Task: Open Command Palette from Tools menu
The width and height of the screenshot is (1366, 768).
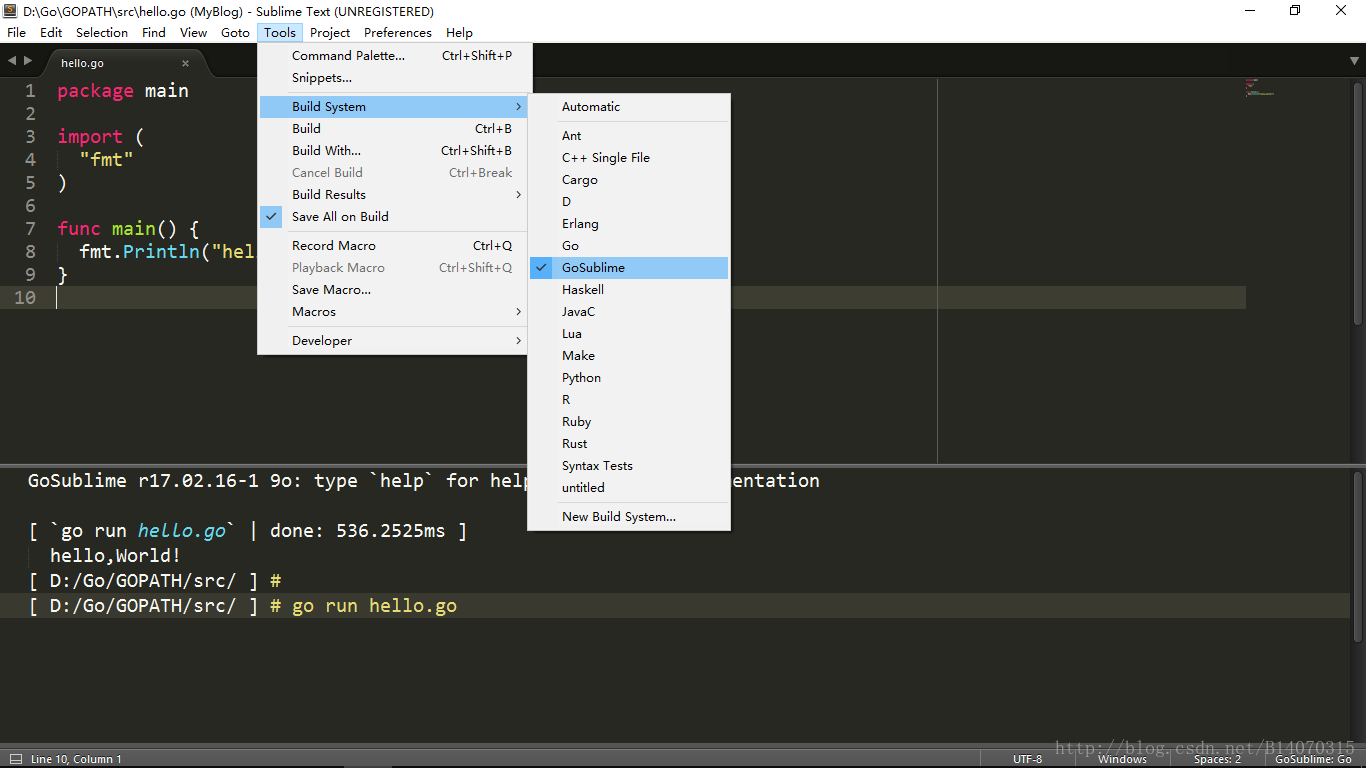Action: click(348, 55)
